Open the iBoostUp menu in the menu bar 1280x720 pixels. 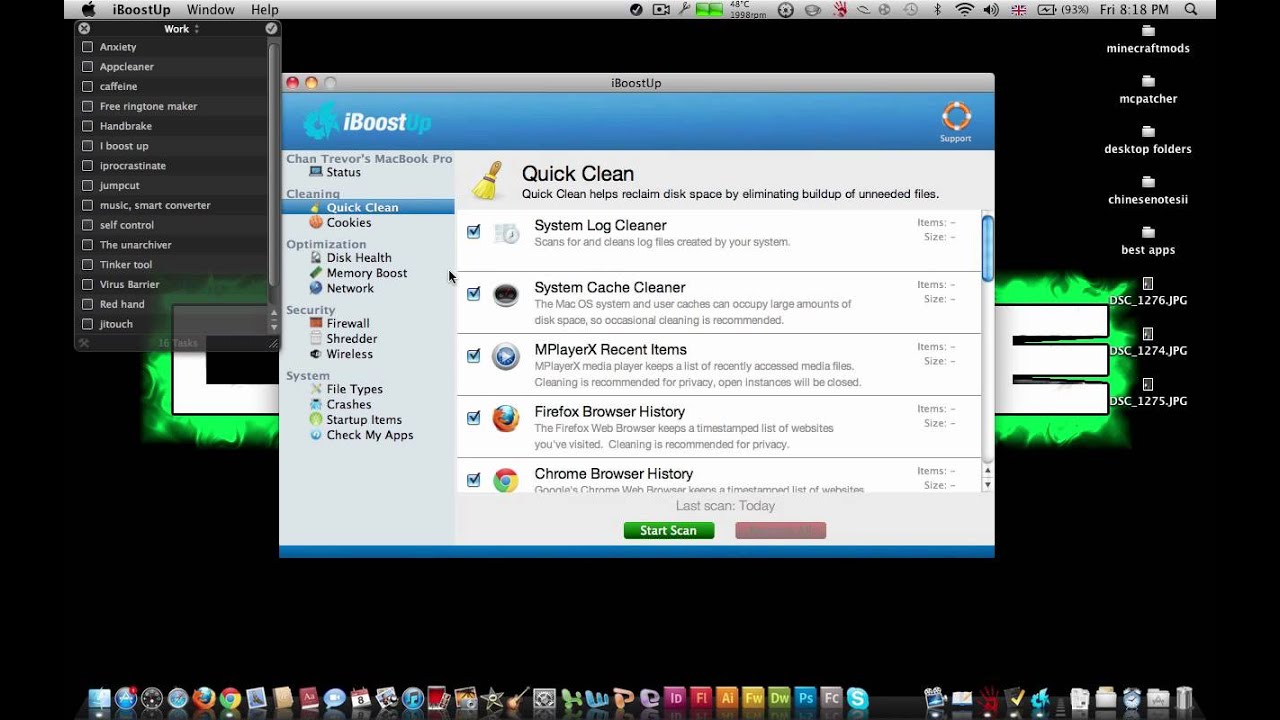click(141, 9)
